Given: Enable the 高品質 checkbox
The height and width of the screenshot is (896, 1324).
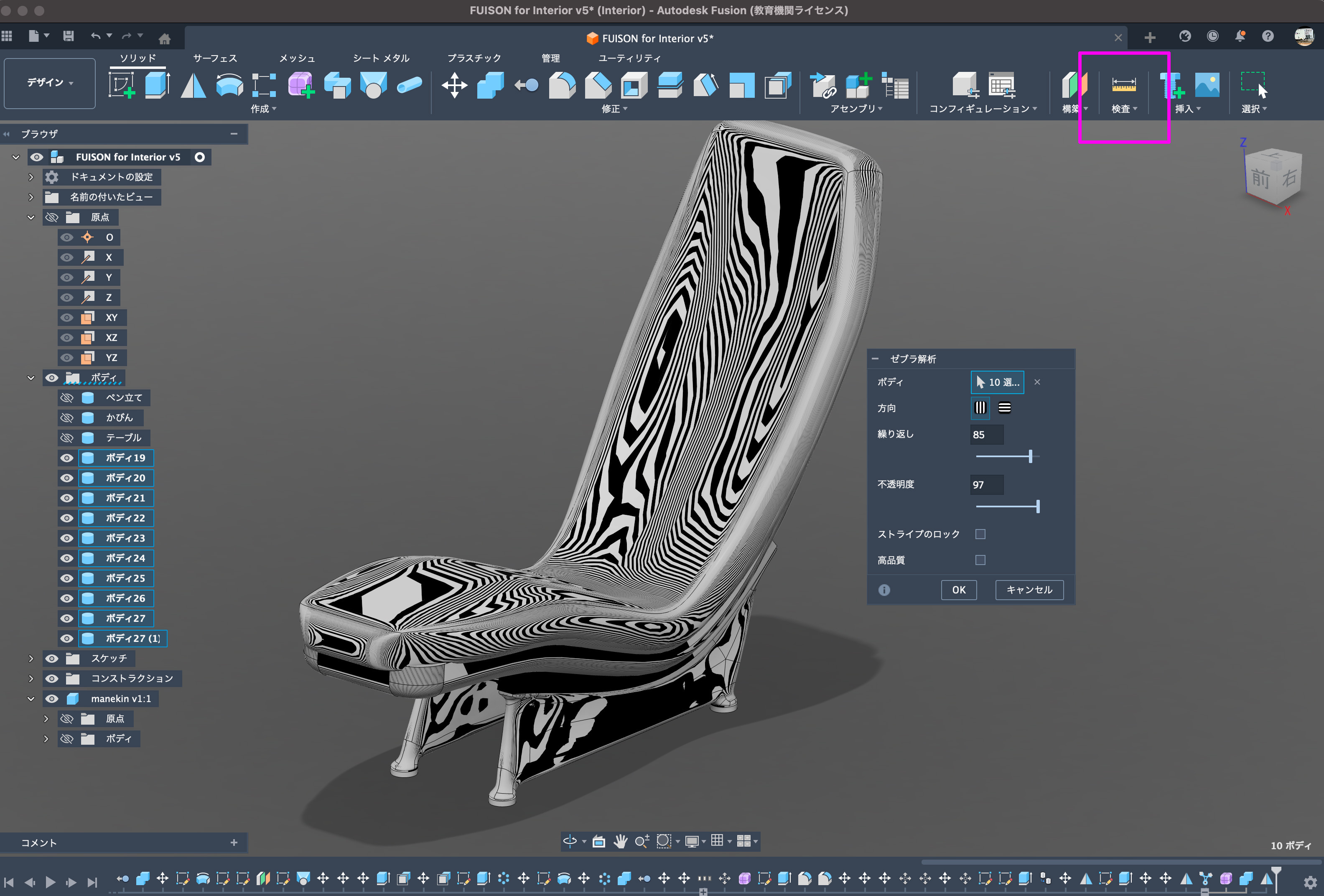Looking at the screenshot, I should tap(980, 560).
